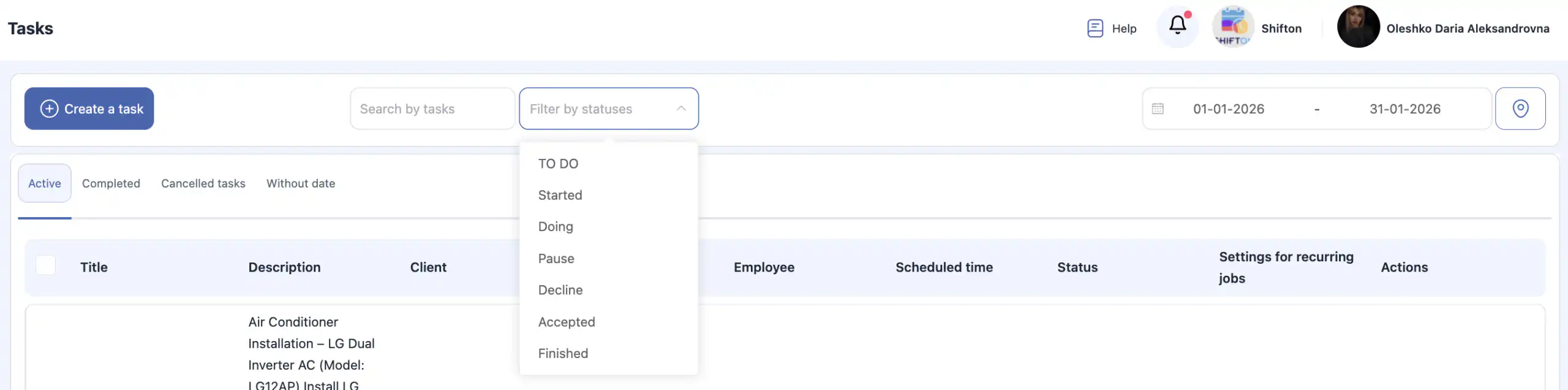The height and width of the screenshot is (390, 1568).
Task: Switch to the Completed tab
Action: click(x=111, y=183)
